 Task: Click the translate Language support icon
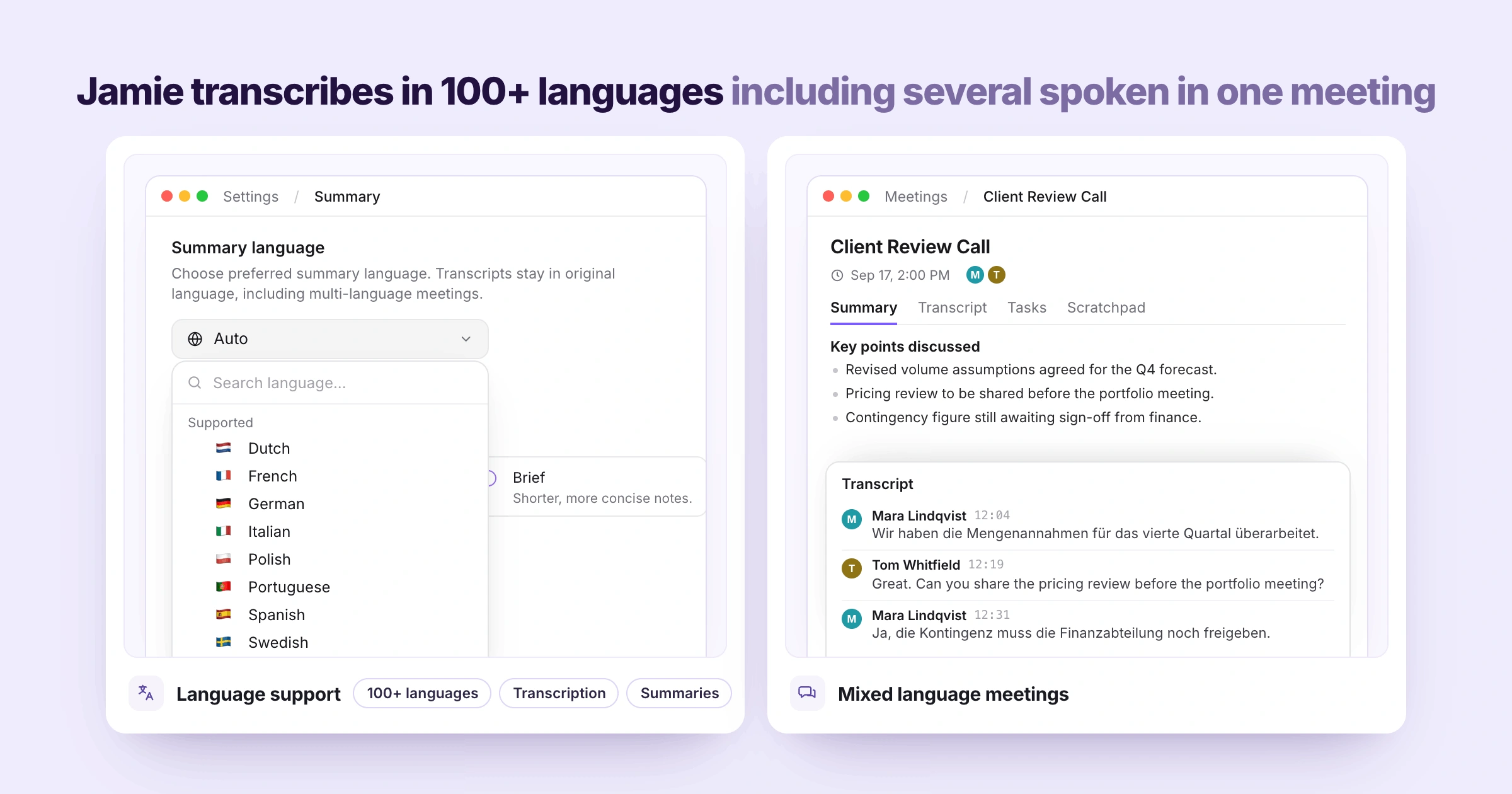(x=146, y=693)
